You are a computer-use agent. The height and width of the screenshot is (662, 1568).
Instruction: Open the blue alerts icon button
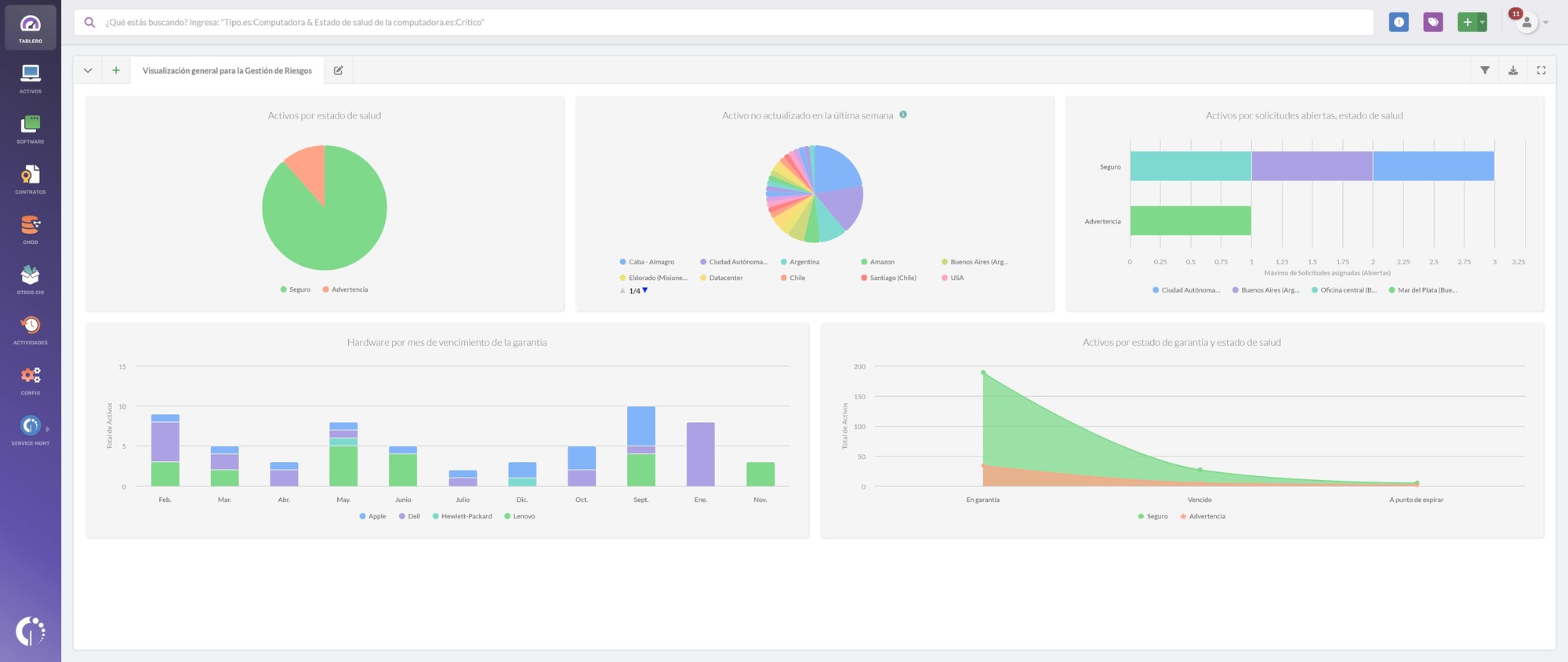[x=1399, y=22]
